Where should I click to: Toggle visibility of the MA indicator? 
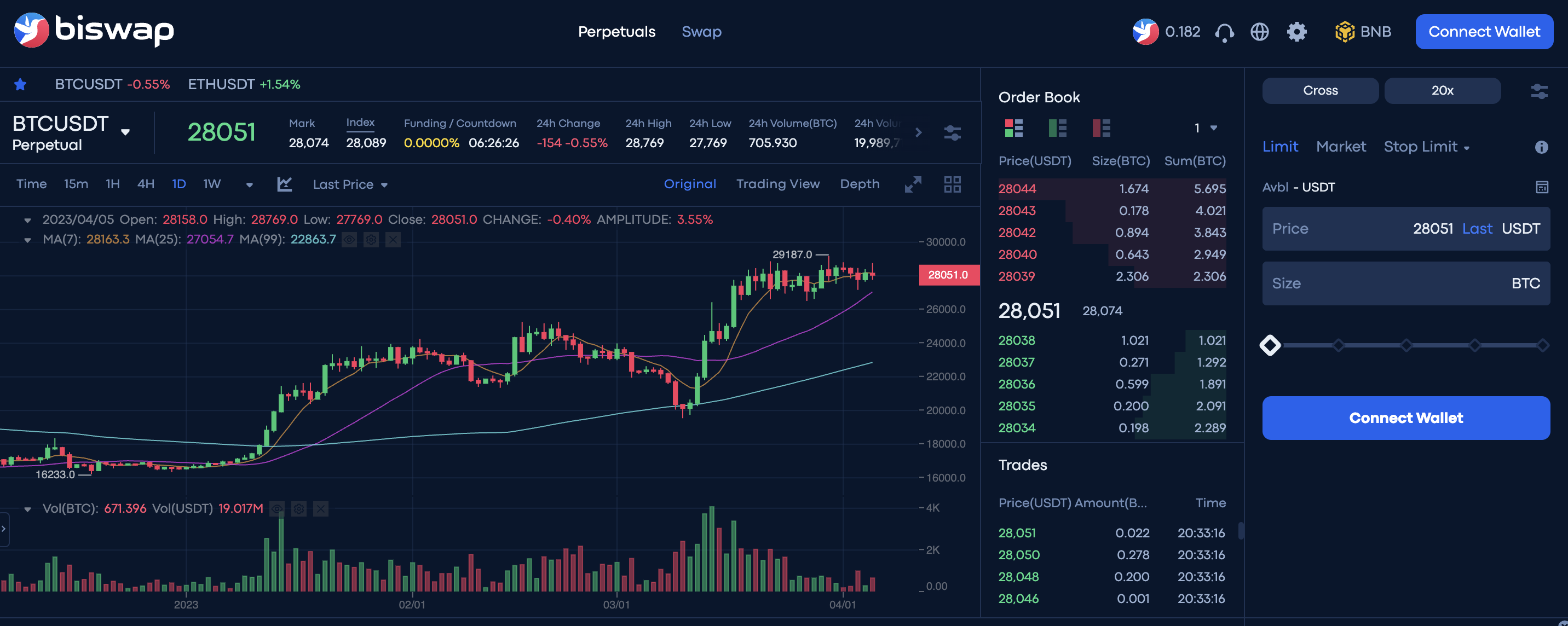coord(349,240)
